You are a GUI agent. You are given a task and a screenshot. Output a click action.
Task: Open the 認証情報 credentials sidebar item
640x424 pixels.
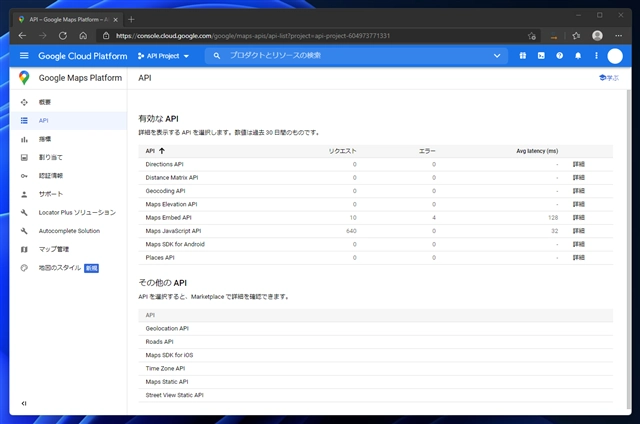[x=68, y=175]
